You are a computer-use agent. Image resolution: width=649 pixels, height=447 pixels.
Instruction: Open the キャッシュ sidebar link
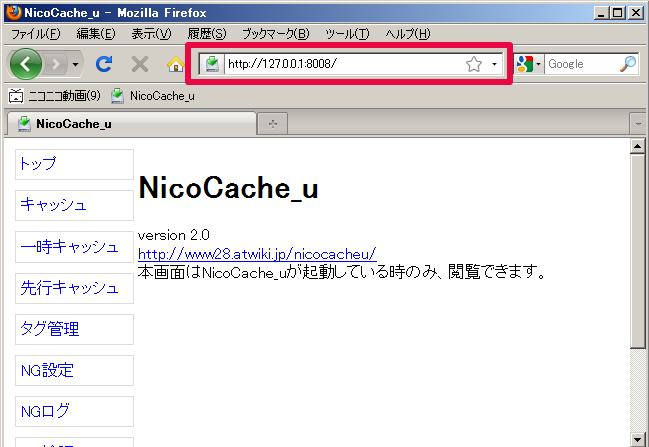(x=53, y=205)
